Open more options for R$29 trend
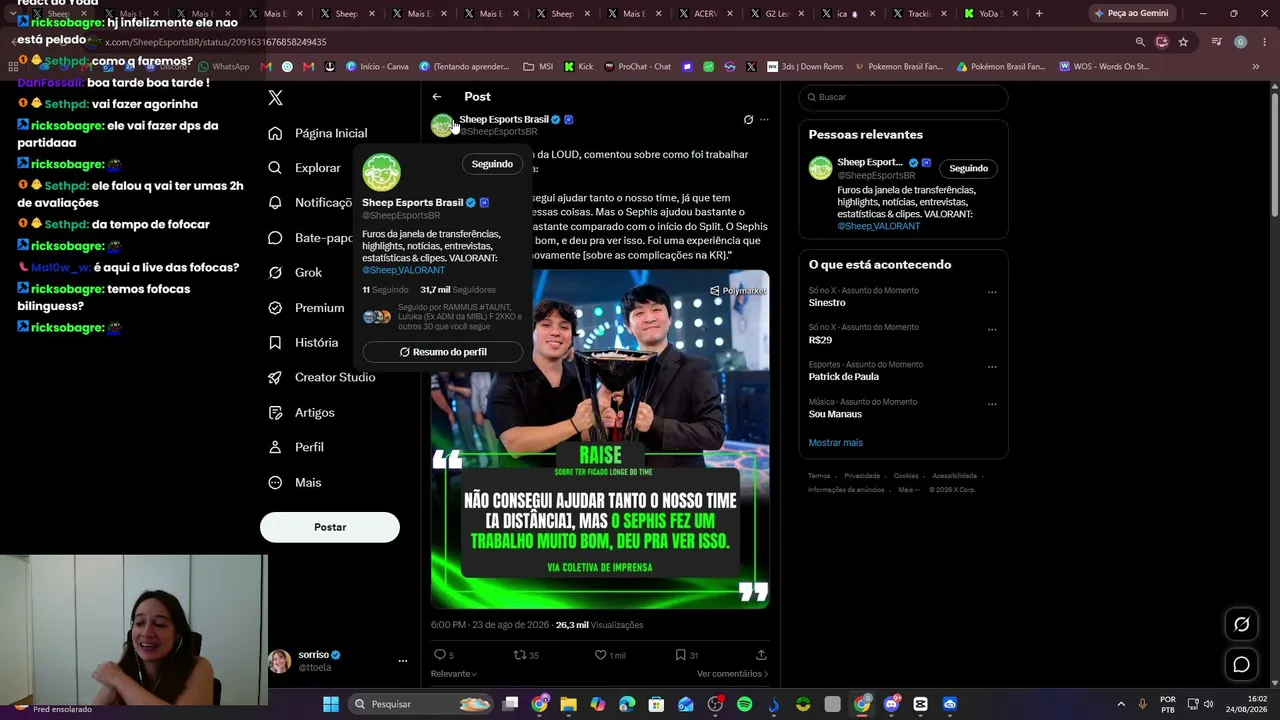Image resolution: width=1280 pixels, height=720 pixels. [x=992, y=329]
